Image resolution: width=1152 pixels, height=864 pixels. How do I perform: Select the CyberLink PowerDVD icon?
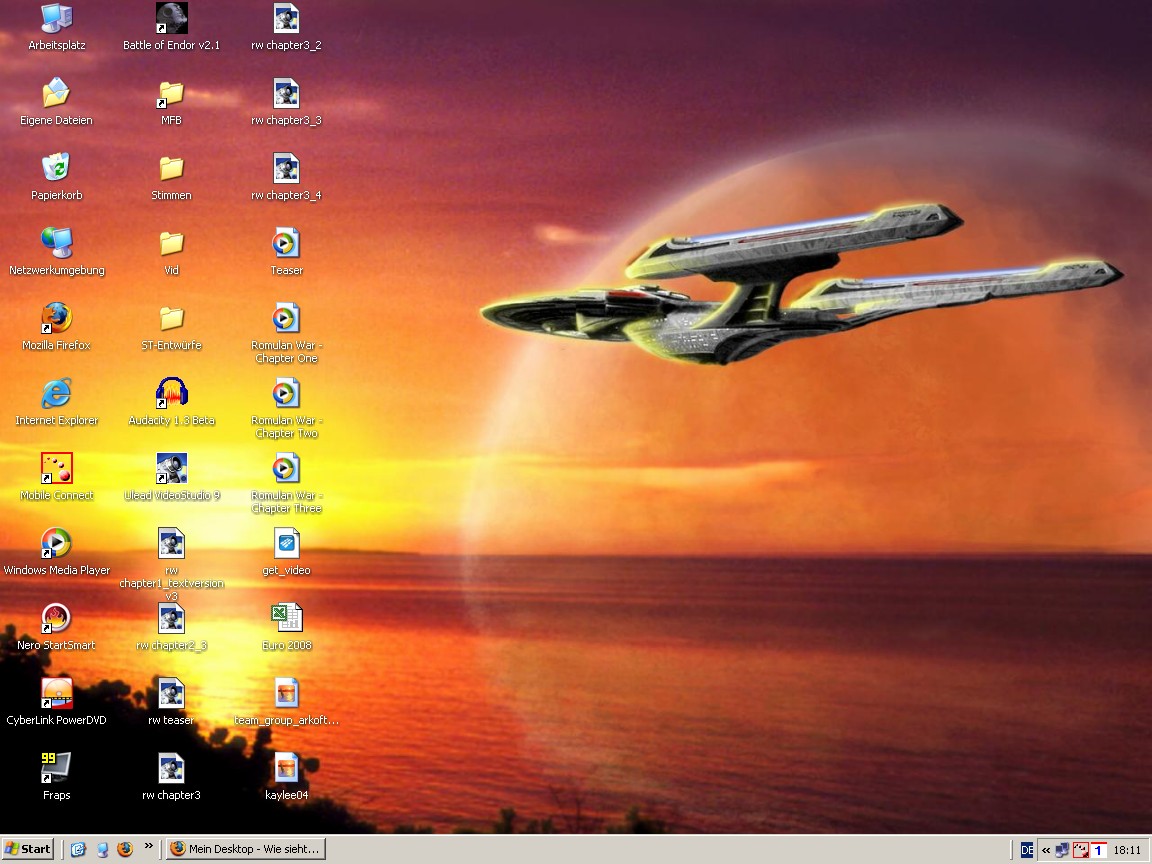click(x=57, y=694)
